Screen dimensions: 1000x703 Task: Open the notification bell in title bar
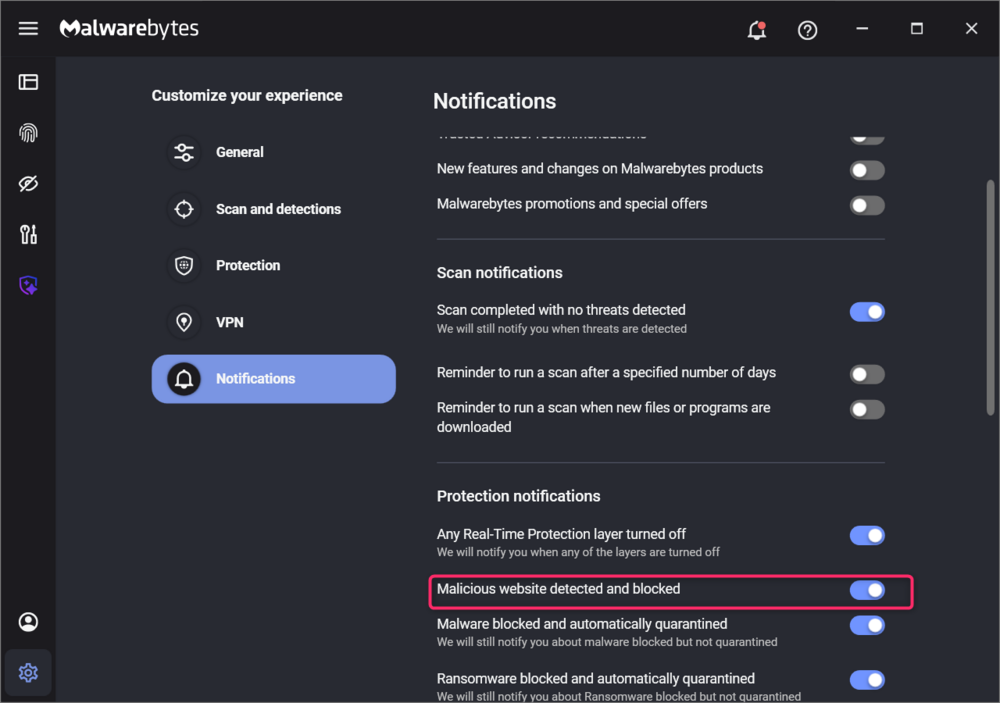coord(757,29)
